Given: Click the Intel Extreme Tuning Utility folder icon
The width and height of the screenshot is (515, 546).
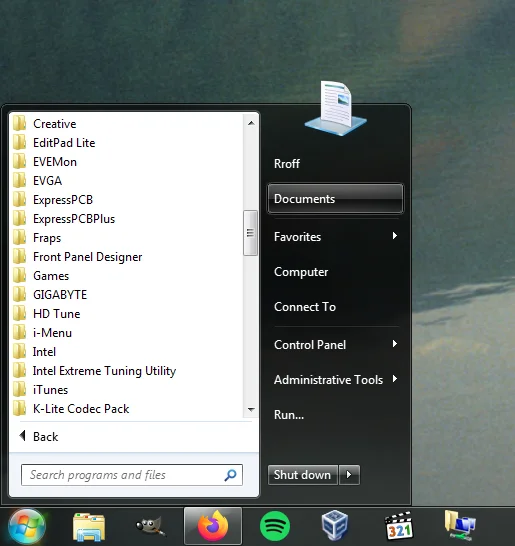Looking at the screenshot, I should [19, 370].
